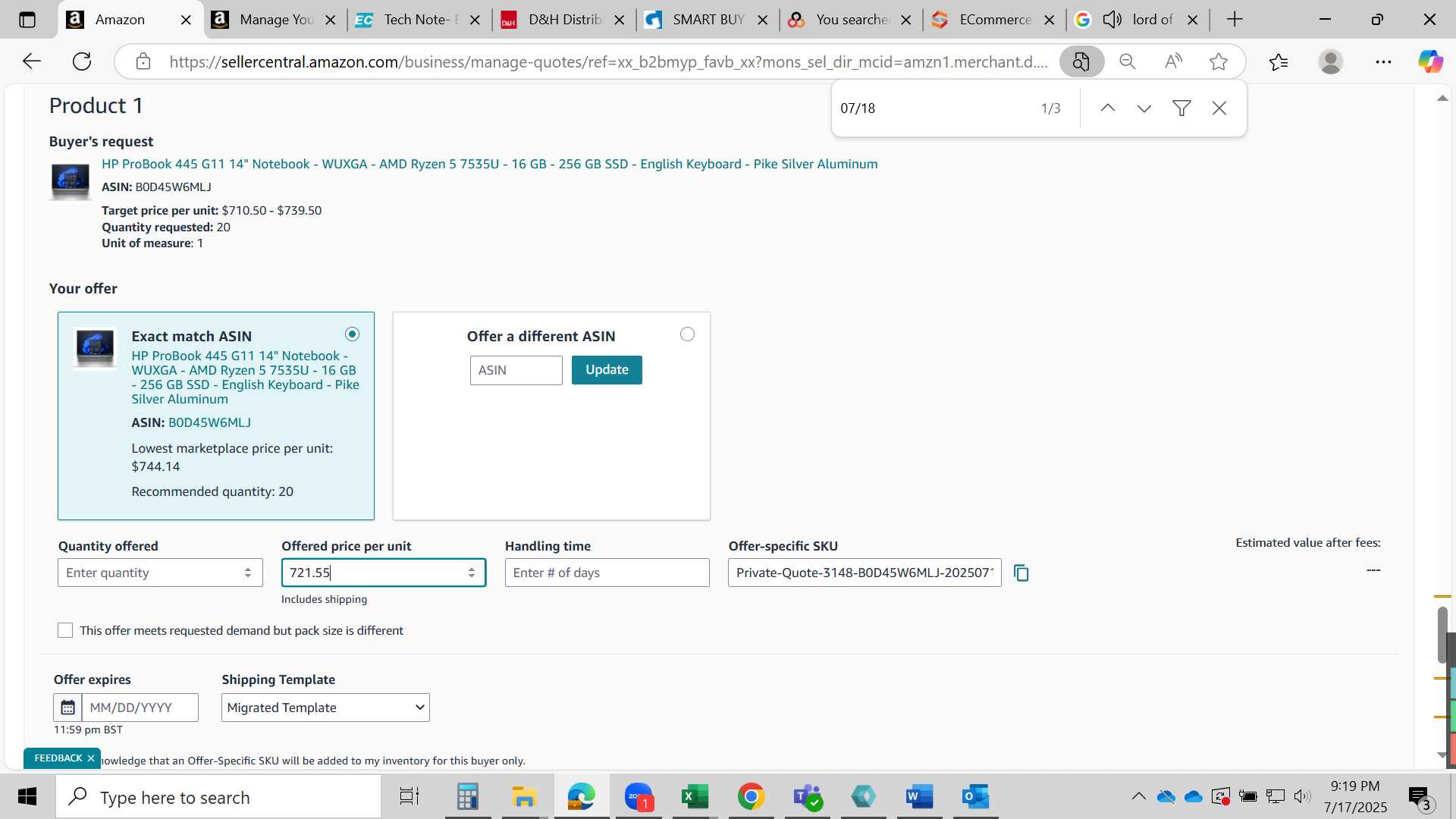Open Microsoft Teams from the taskbar
Viewport: 1456px width, 819px height.
coord(808,796)
